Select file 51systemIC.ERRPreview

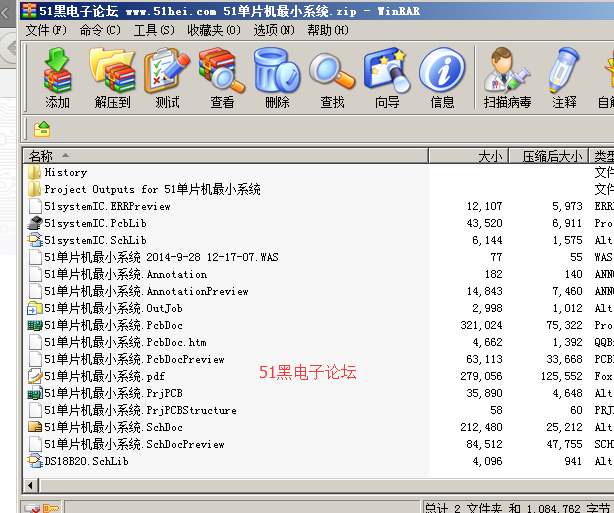[107, 206]
